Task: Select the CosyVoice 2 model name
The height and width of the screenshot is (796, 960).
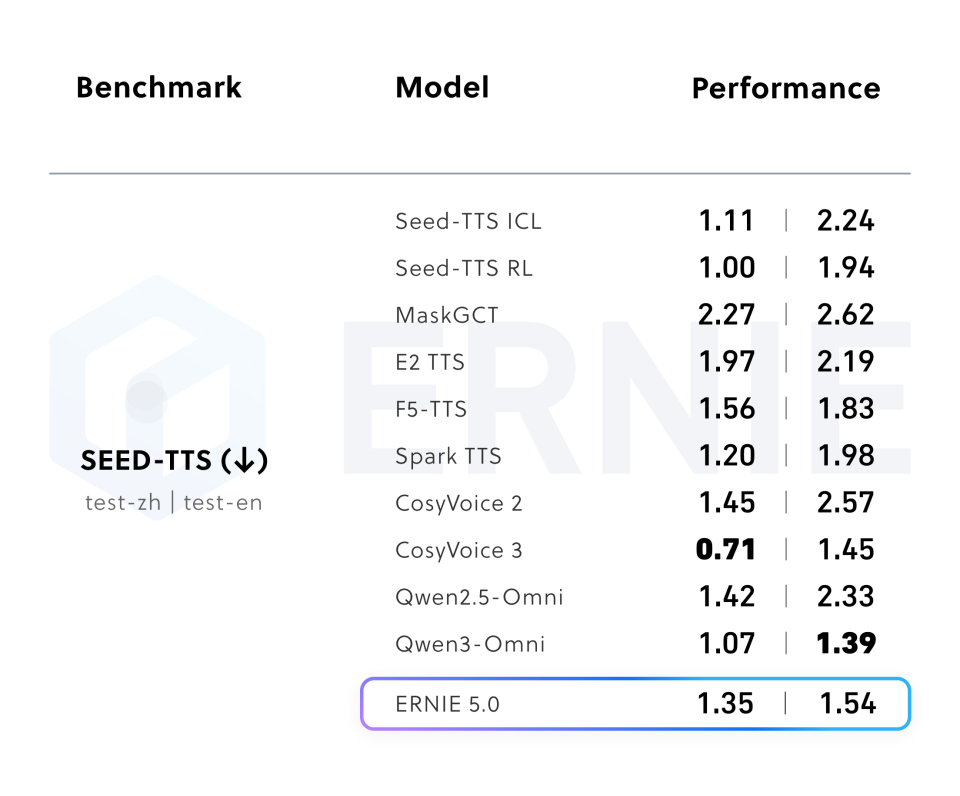Action: [x=458, y=503]
